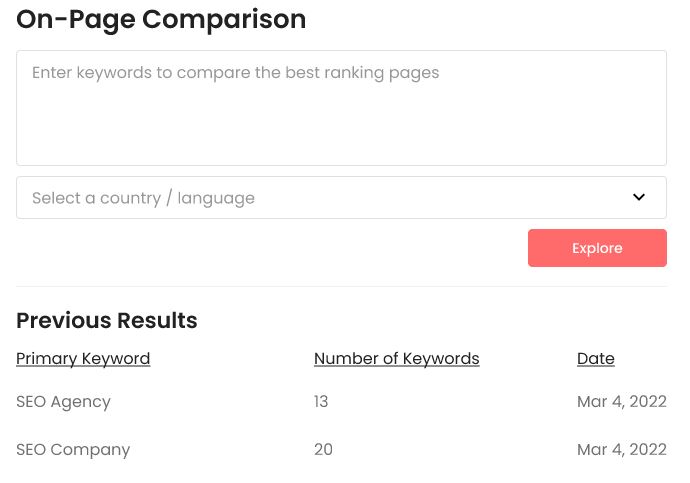690x483 pixels.
Task: Click the 'Select a country / language' placeholder text
Action: pyautogui.click(x=143, y=198)
